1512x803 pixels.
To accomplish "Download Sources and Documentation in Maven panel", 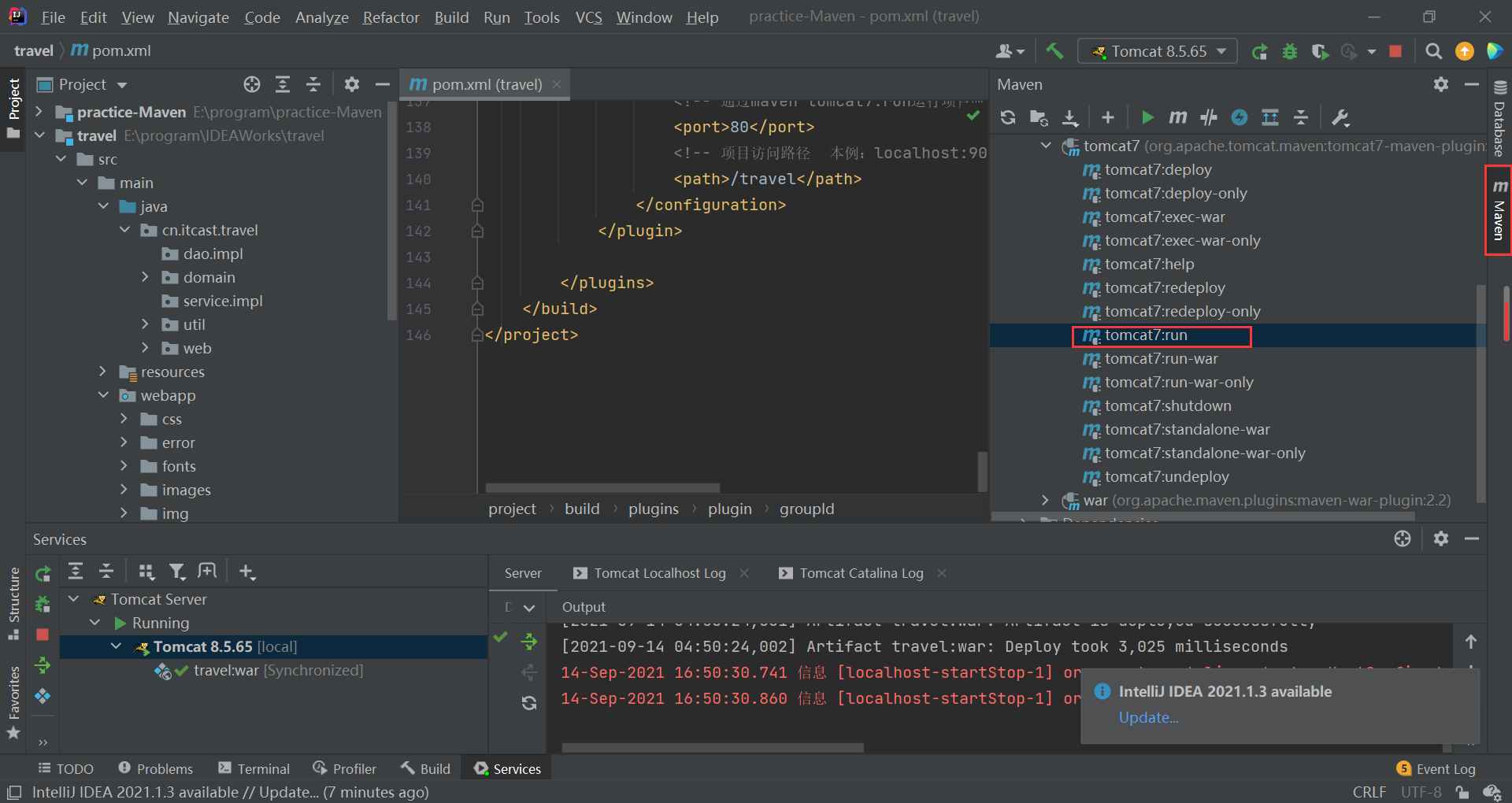I will [x=1070, y=117].
